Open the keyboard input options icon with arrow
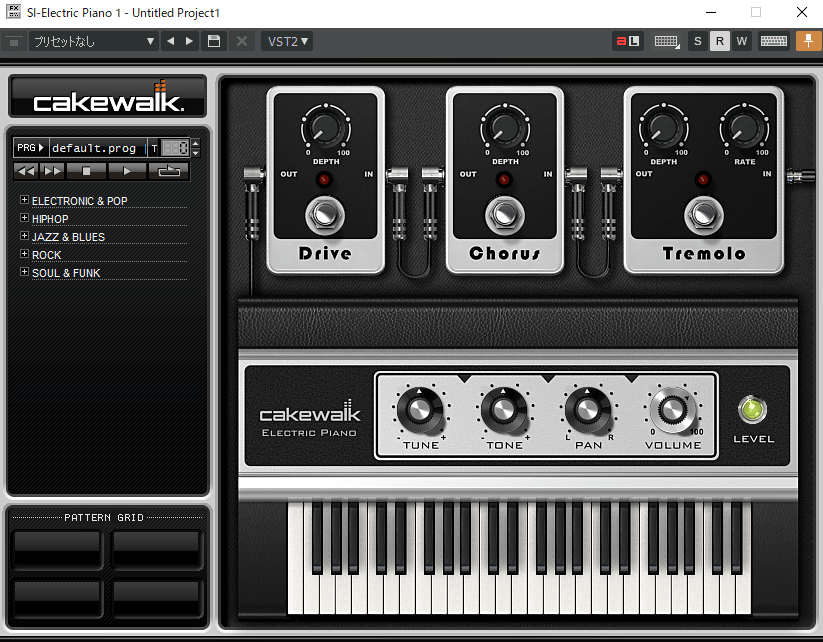The image size is (823, 642). coord(667,41)
